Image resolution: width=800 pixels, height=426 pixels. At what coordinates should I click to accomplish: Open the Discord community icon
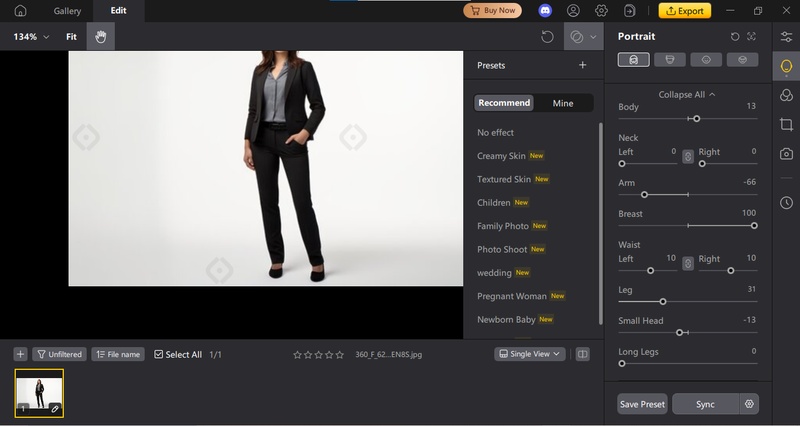544,11
